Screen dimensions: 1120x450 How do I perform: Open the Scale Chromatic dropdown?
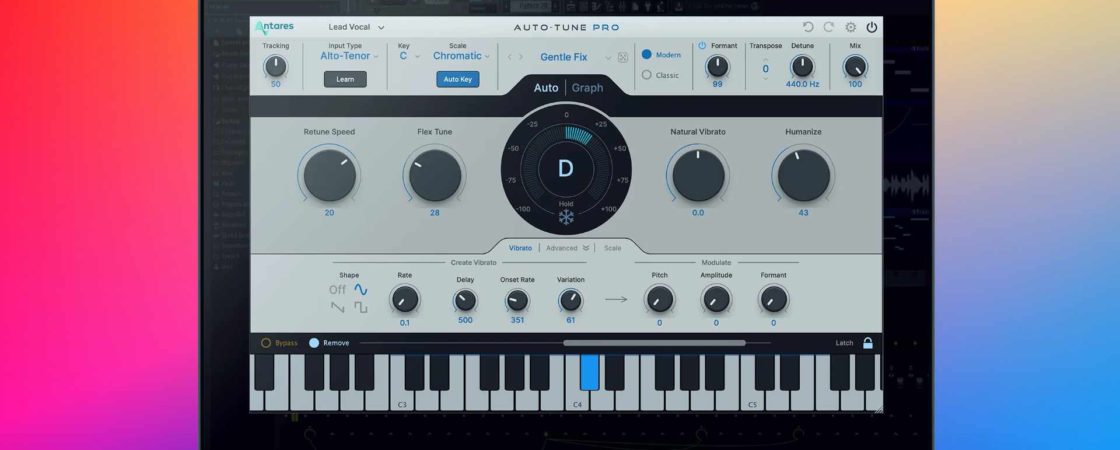tap(461, 56)
